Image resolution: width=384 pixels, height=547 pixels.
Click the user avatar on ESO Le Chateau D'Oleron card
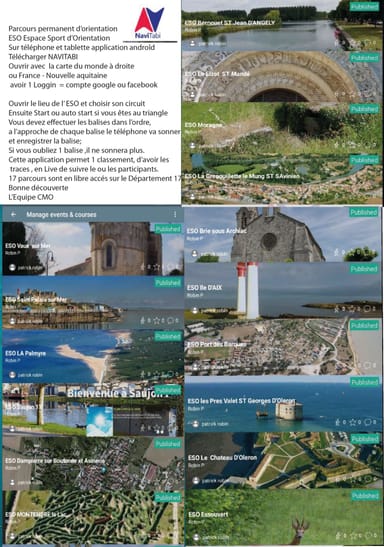[x=196, y=480]
